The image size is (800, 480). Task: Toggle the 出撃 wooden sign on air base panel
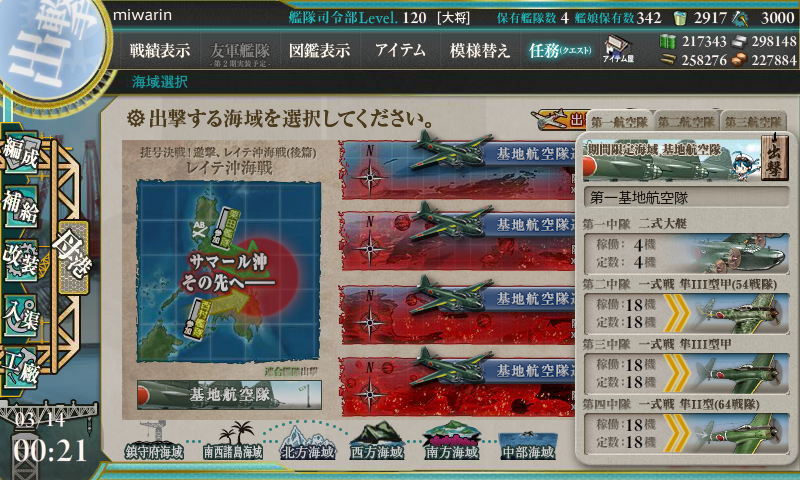(774, 157)
